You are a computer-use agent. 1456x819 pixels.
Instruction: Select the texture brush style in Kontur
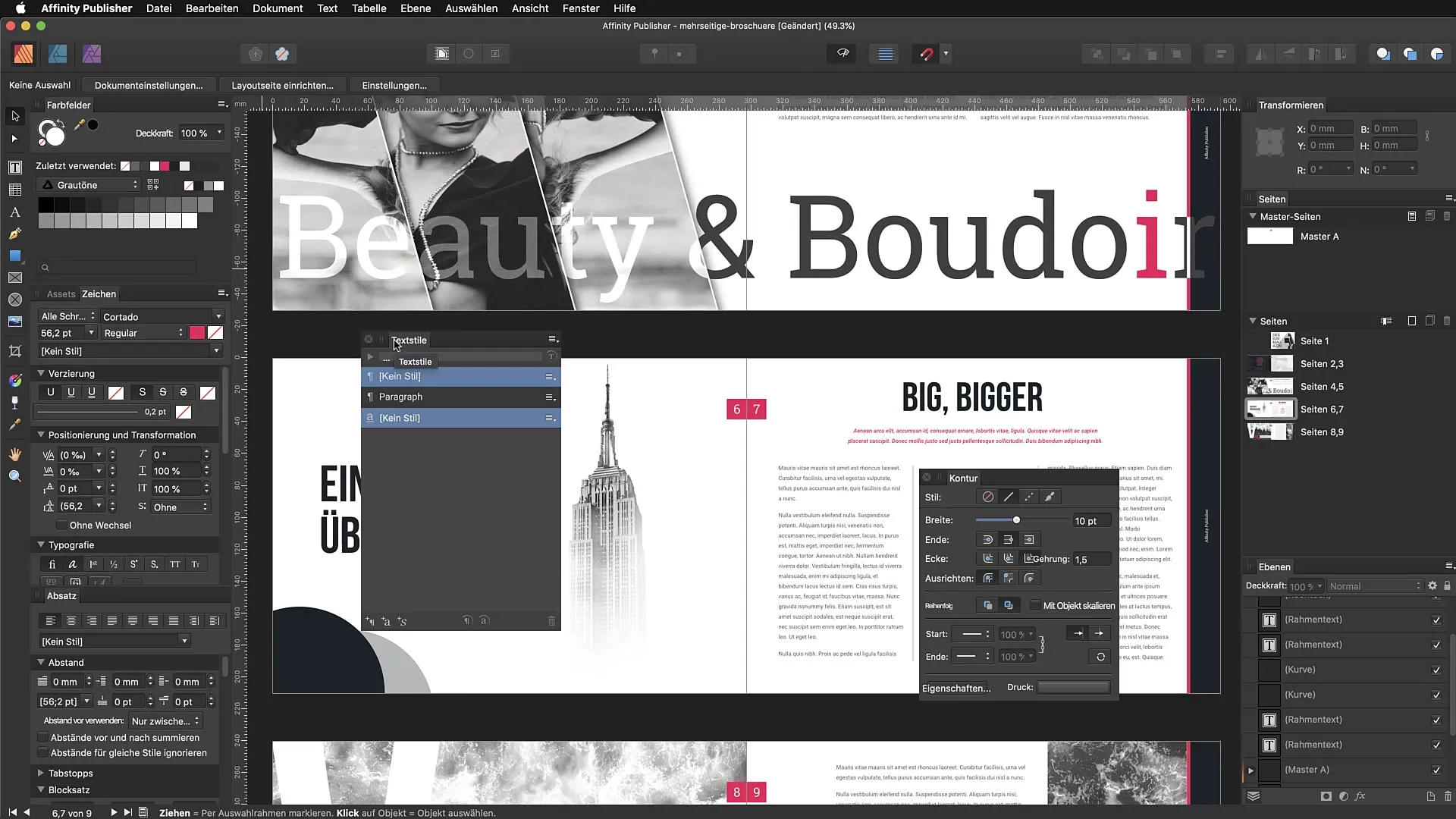tap(1050, 497)
